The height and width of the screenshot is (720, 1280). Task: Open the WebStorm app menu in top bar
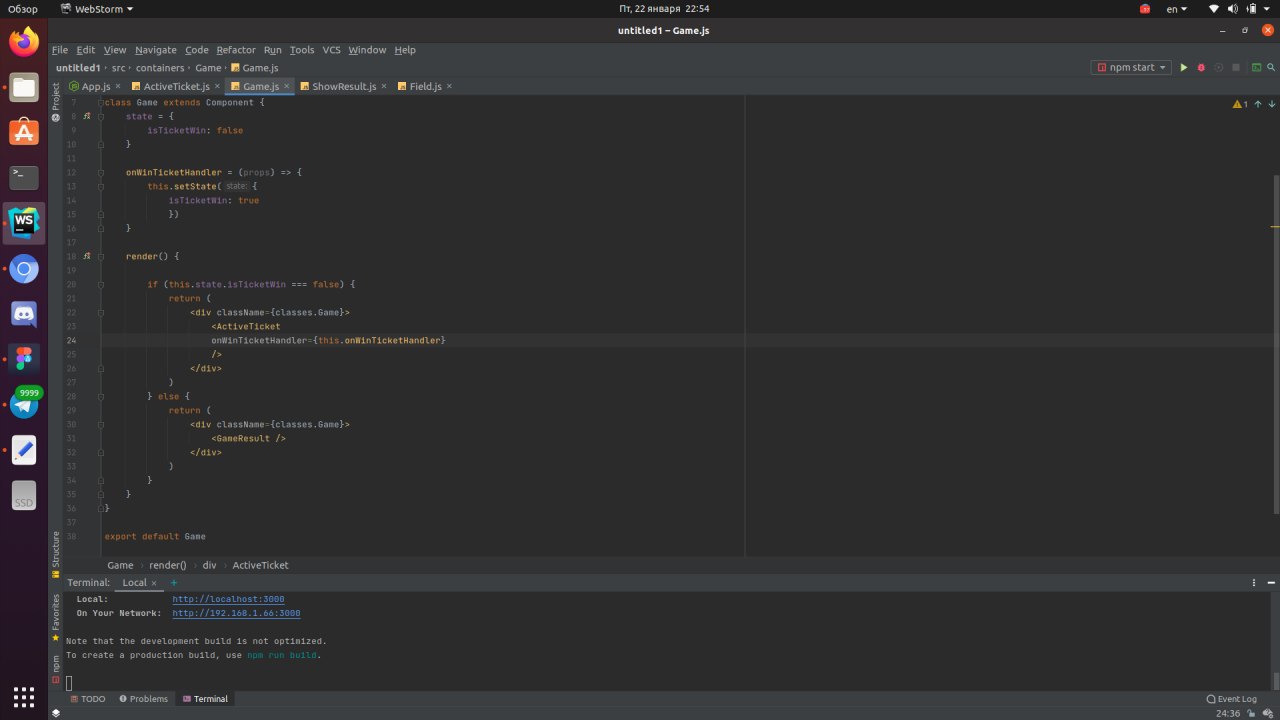pyautogui.click(x=96, y=9)
